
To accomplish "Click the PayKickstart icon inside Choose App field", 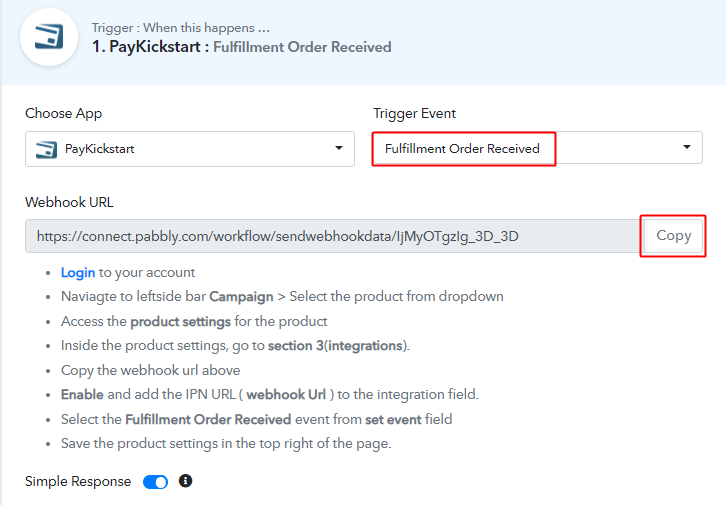I will tap(46, 149).
